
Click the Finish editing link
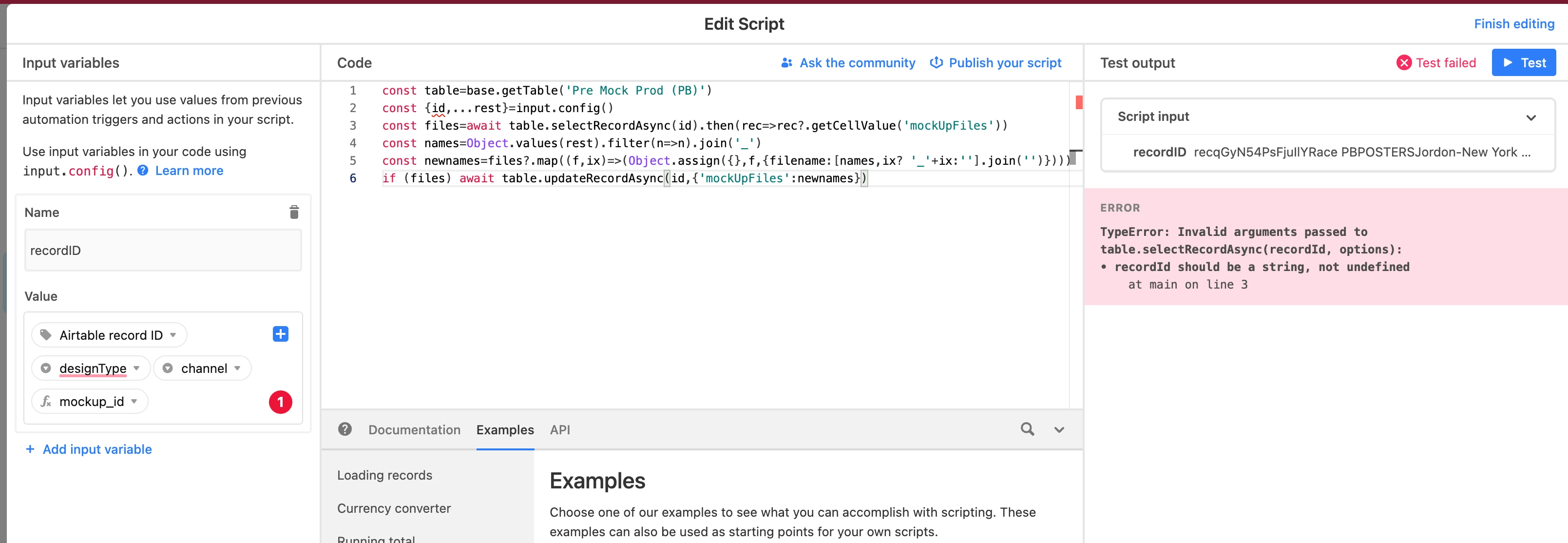(x=1513, y=24)
